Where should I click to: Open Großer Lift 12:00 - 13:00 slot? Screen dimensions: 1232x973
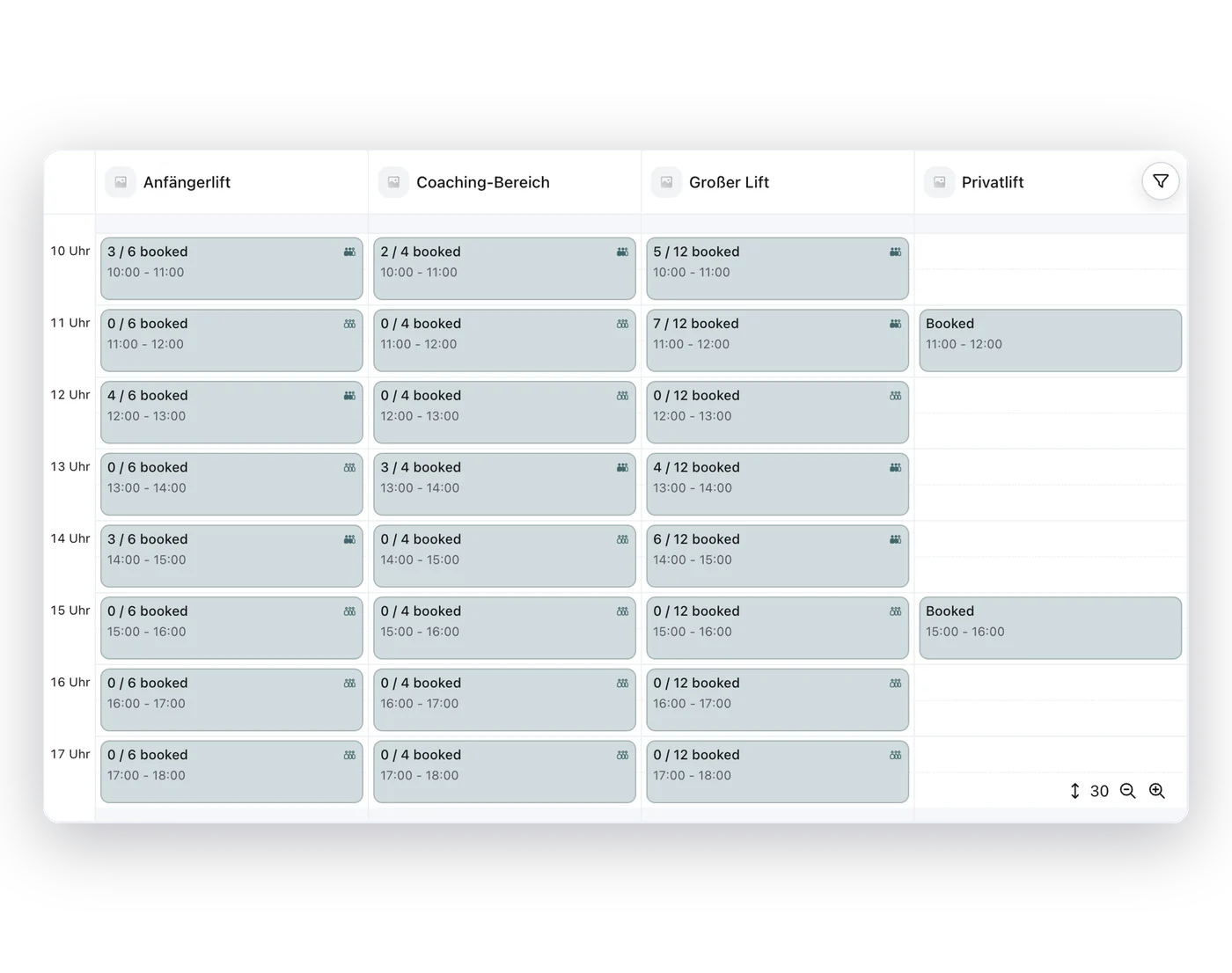pos(777,412)
